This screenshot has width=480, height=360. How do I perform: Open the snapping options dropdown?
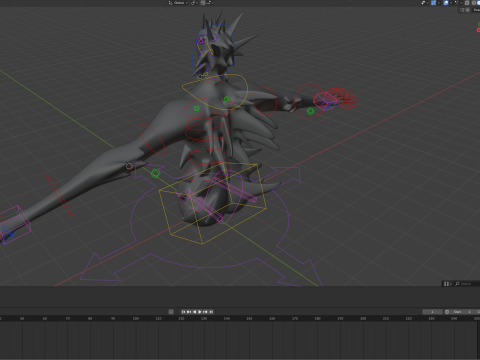[210, 3]
